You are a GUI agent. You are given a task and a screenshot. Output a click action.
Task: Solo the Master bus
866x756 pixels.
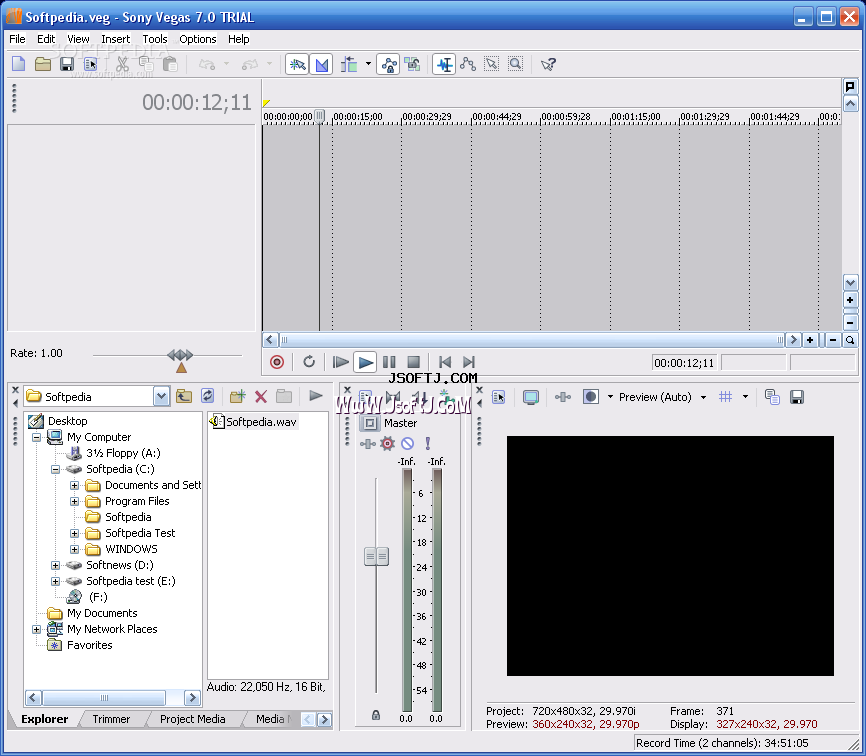point(427,443)
